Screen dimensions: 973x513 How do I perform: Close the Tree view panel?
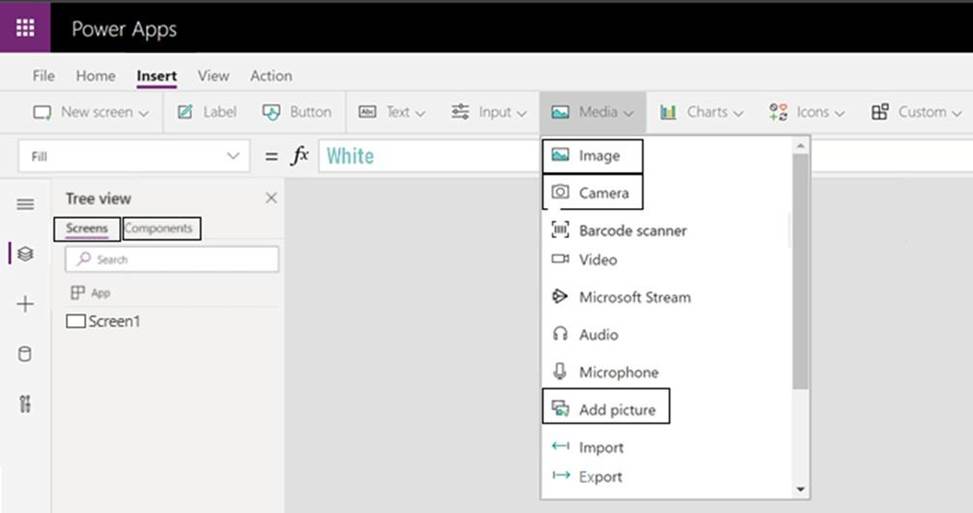pos(271,198)
